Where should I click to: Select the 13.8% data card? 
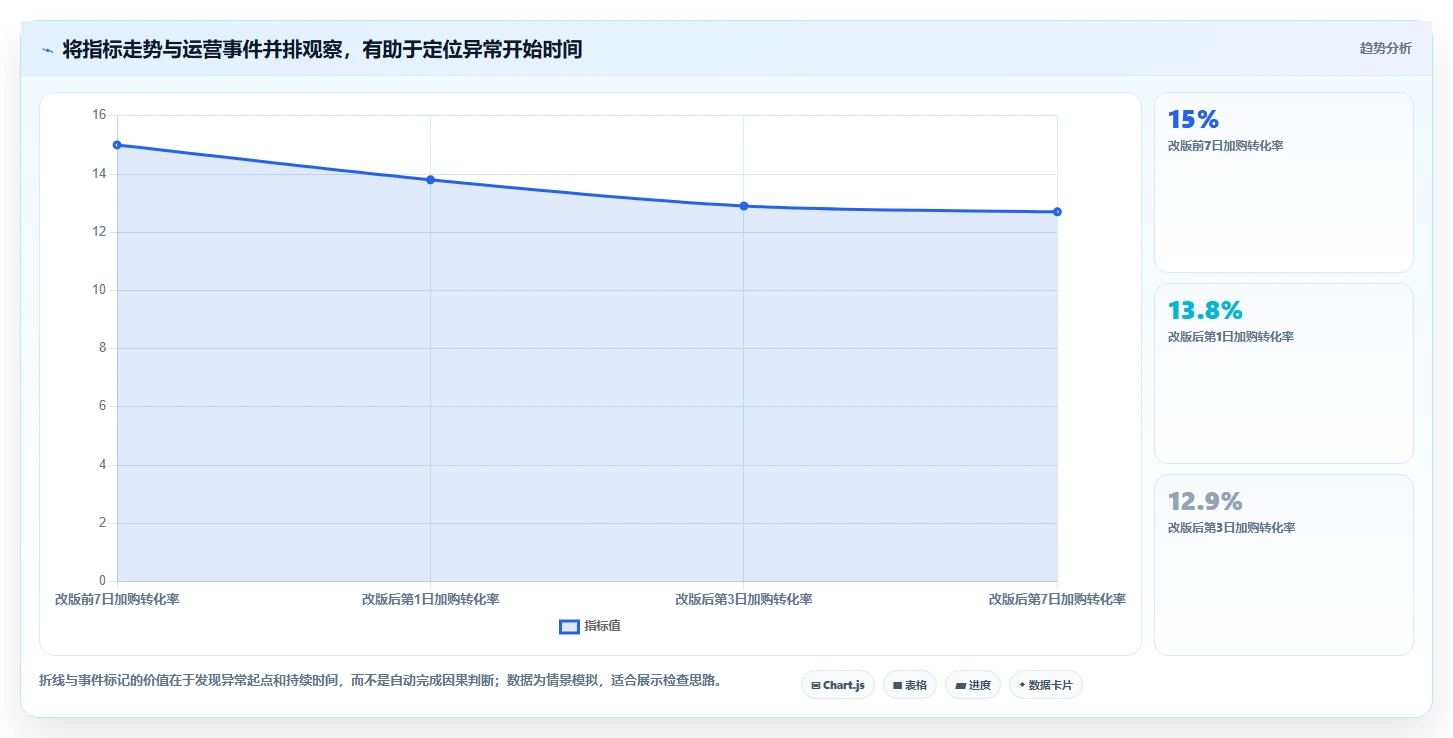pyautogui.click(x=1284, y=373)
